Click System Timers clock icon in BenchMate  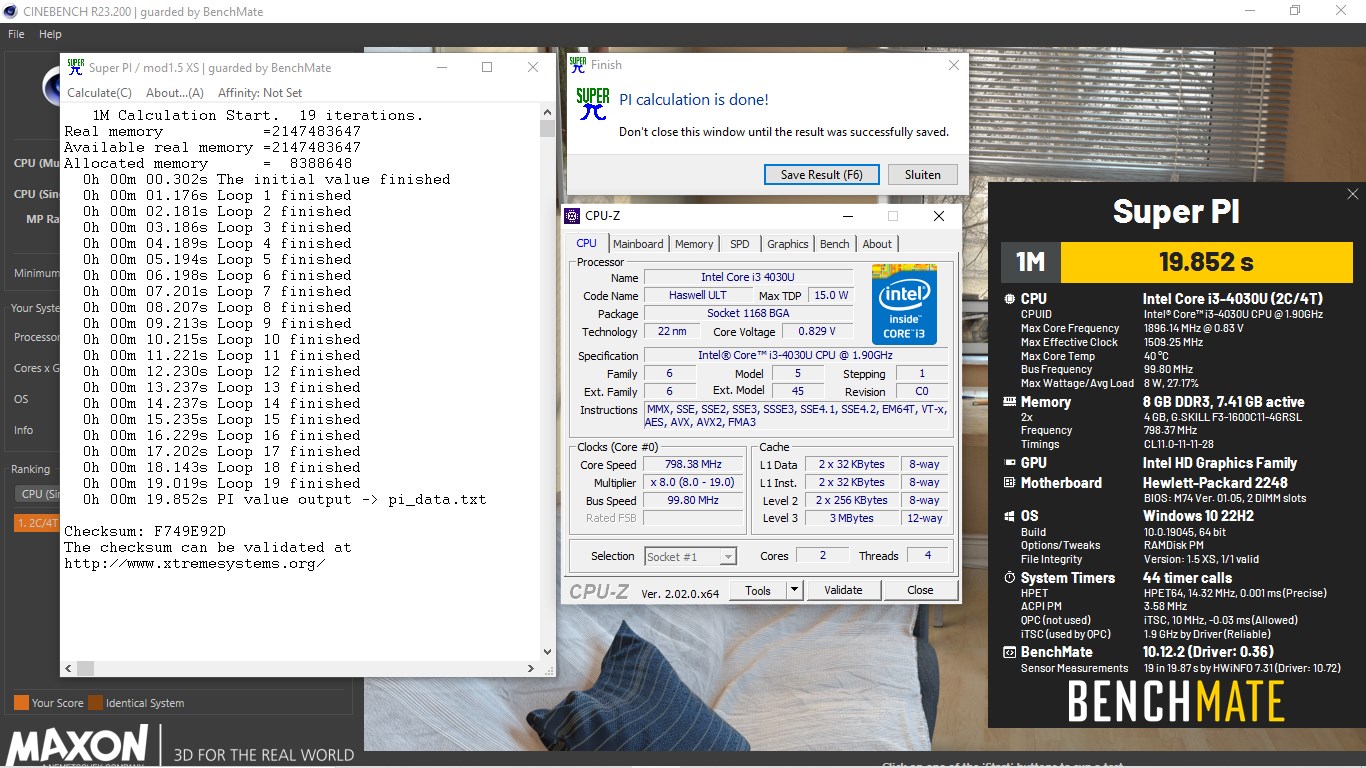click(x=1009, y=578)
